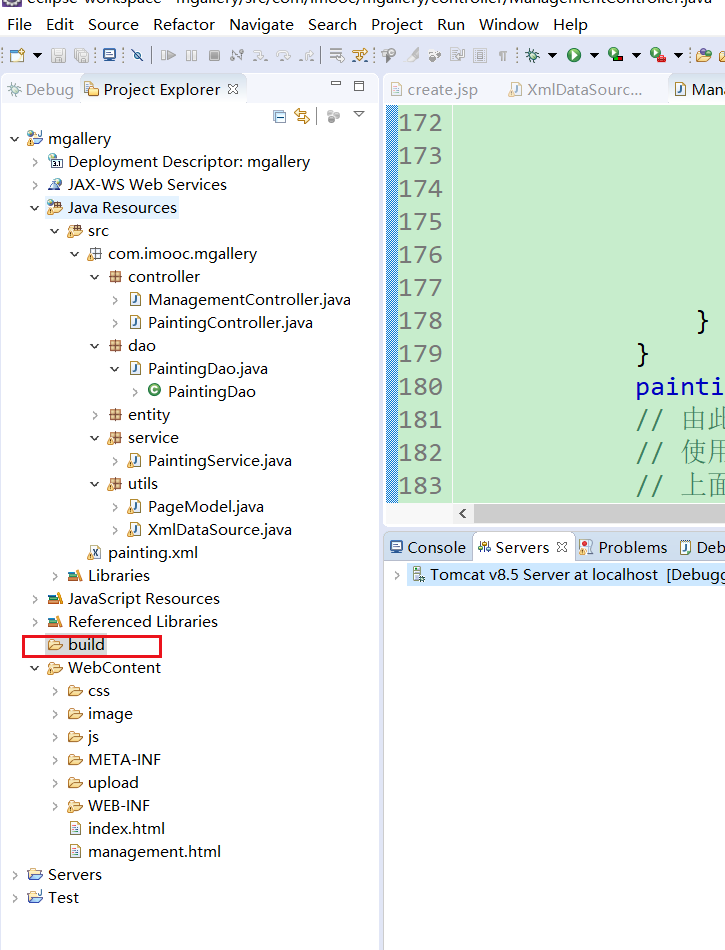Open the External Tools dropdown arrow

tap(678, 56)
